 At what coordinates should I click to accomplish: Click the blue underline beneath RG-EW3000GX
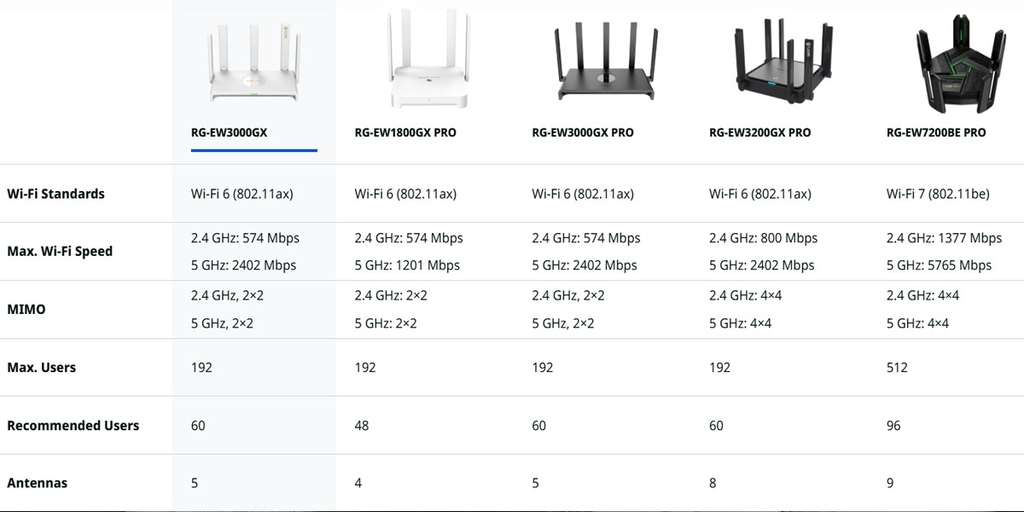coord(254,151)
